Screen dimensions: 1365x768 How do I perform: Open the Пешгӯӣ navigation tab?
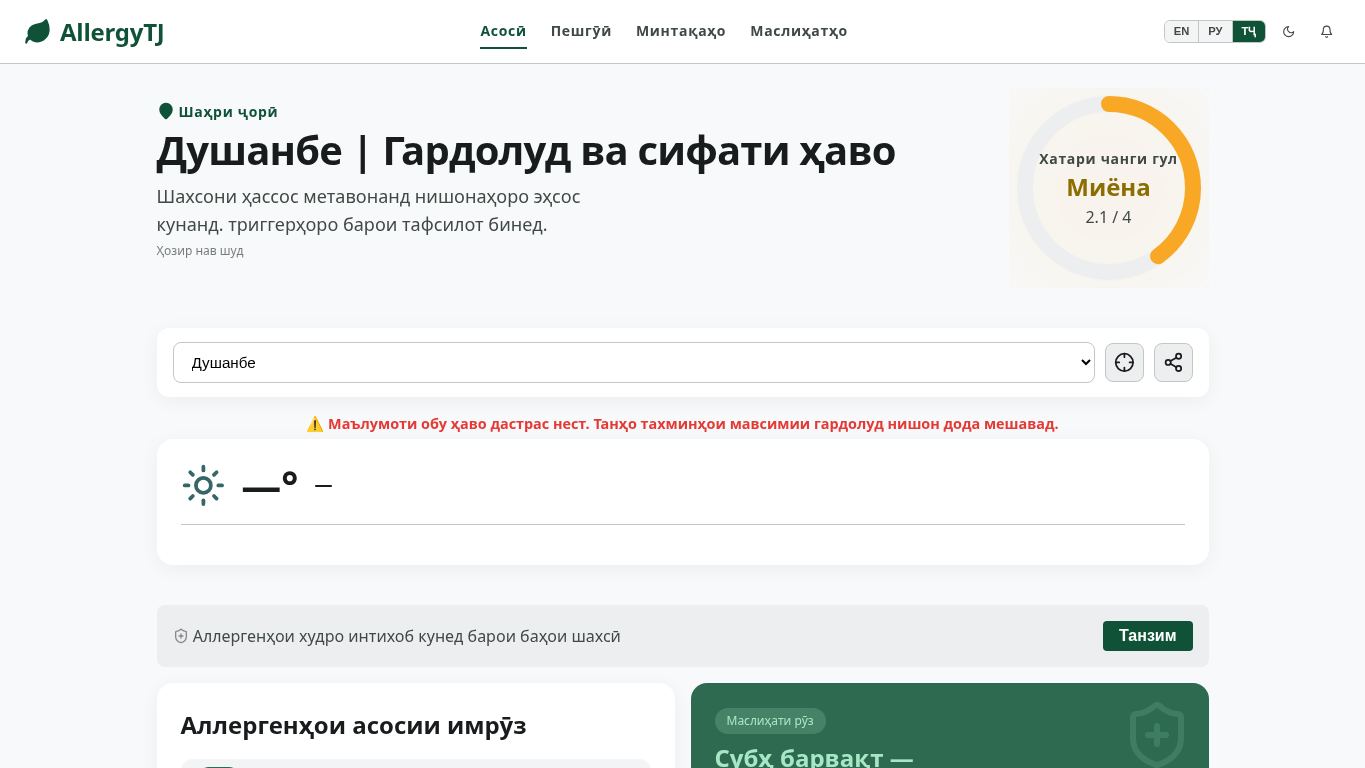(x=581, y=31)
